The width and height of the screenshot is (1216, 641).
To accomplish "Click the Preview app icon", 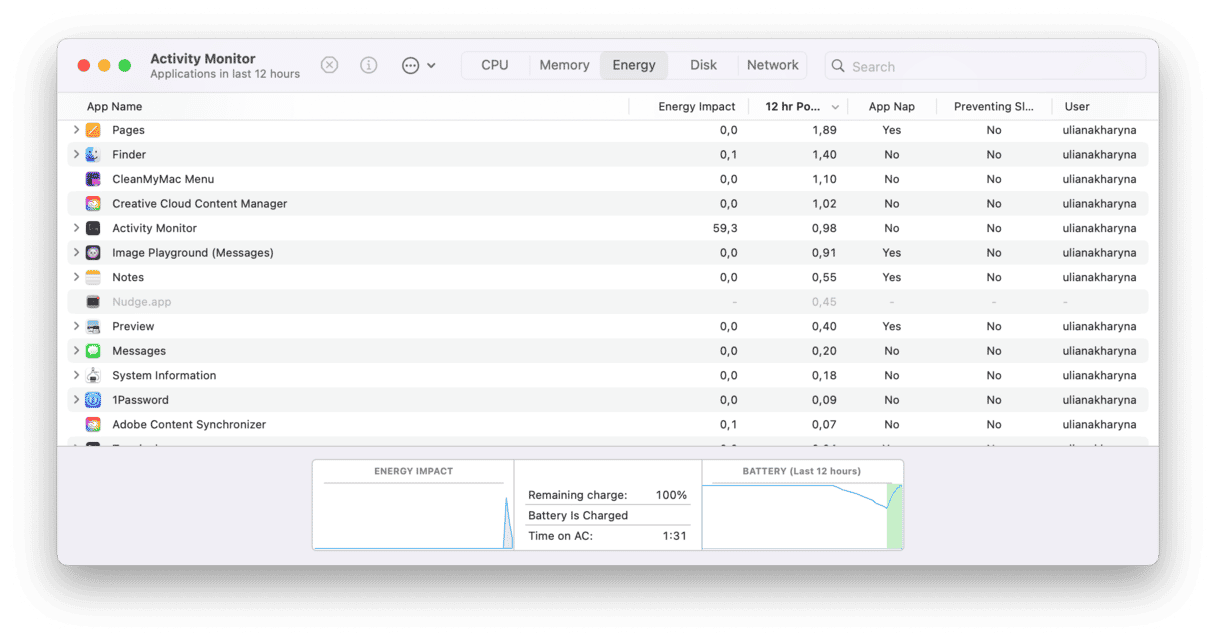I will tap(93, 326).
